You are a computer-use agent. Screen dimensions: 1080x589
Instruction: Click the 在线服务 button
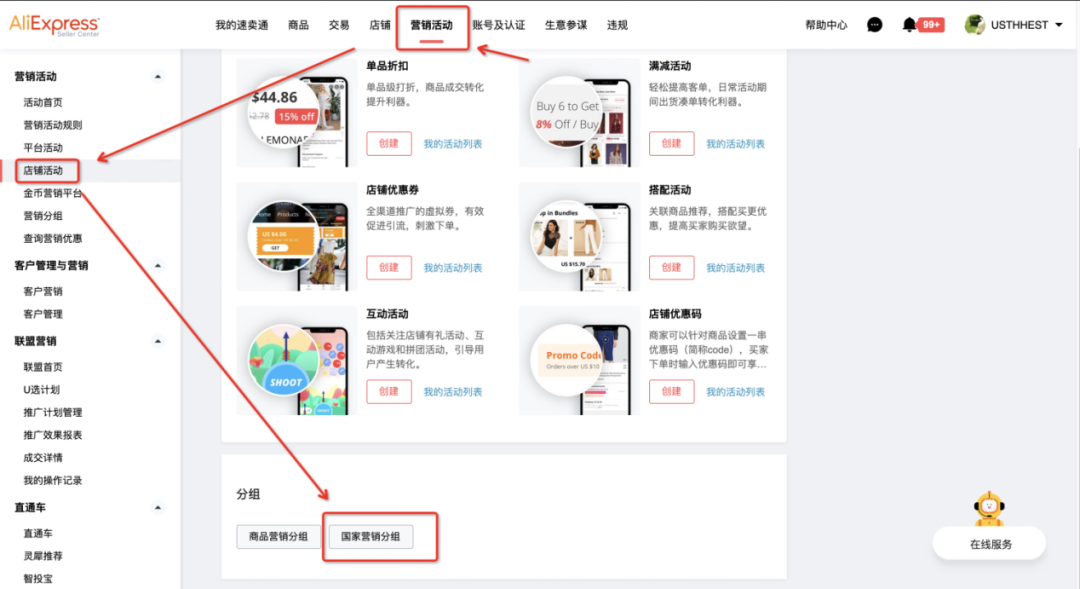tap(989, 544)
